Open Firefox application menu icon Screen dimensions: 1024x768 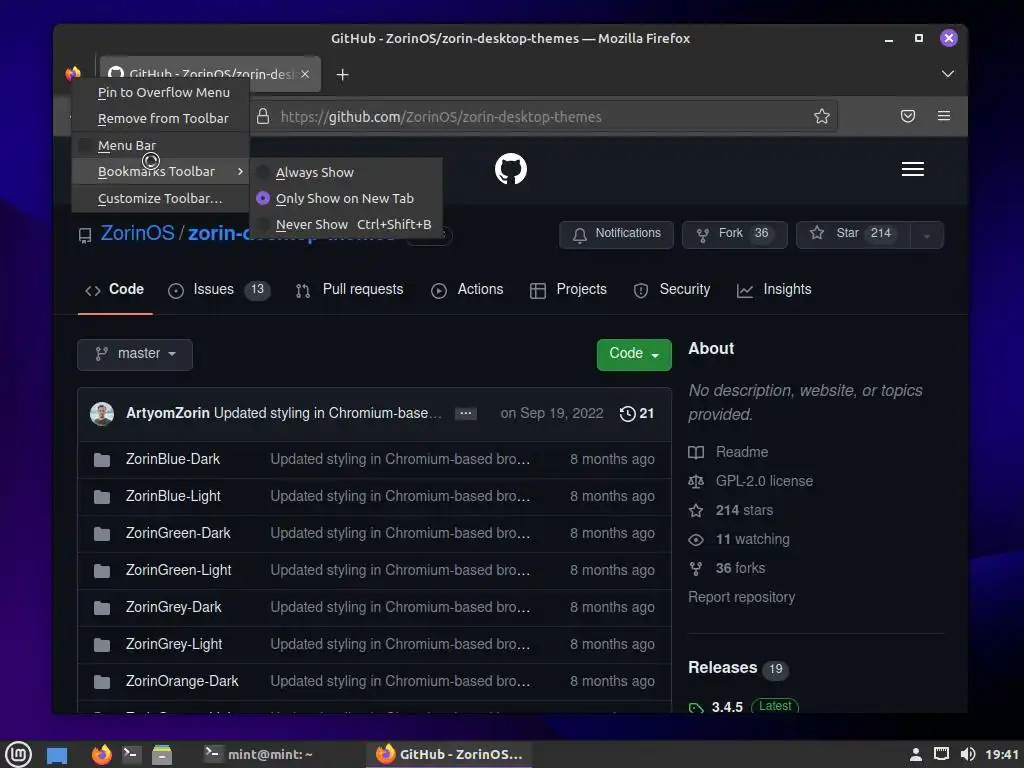[x=944, y=116]
